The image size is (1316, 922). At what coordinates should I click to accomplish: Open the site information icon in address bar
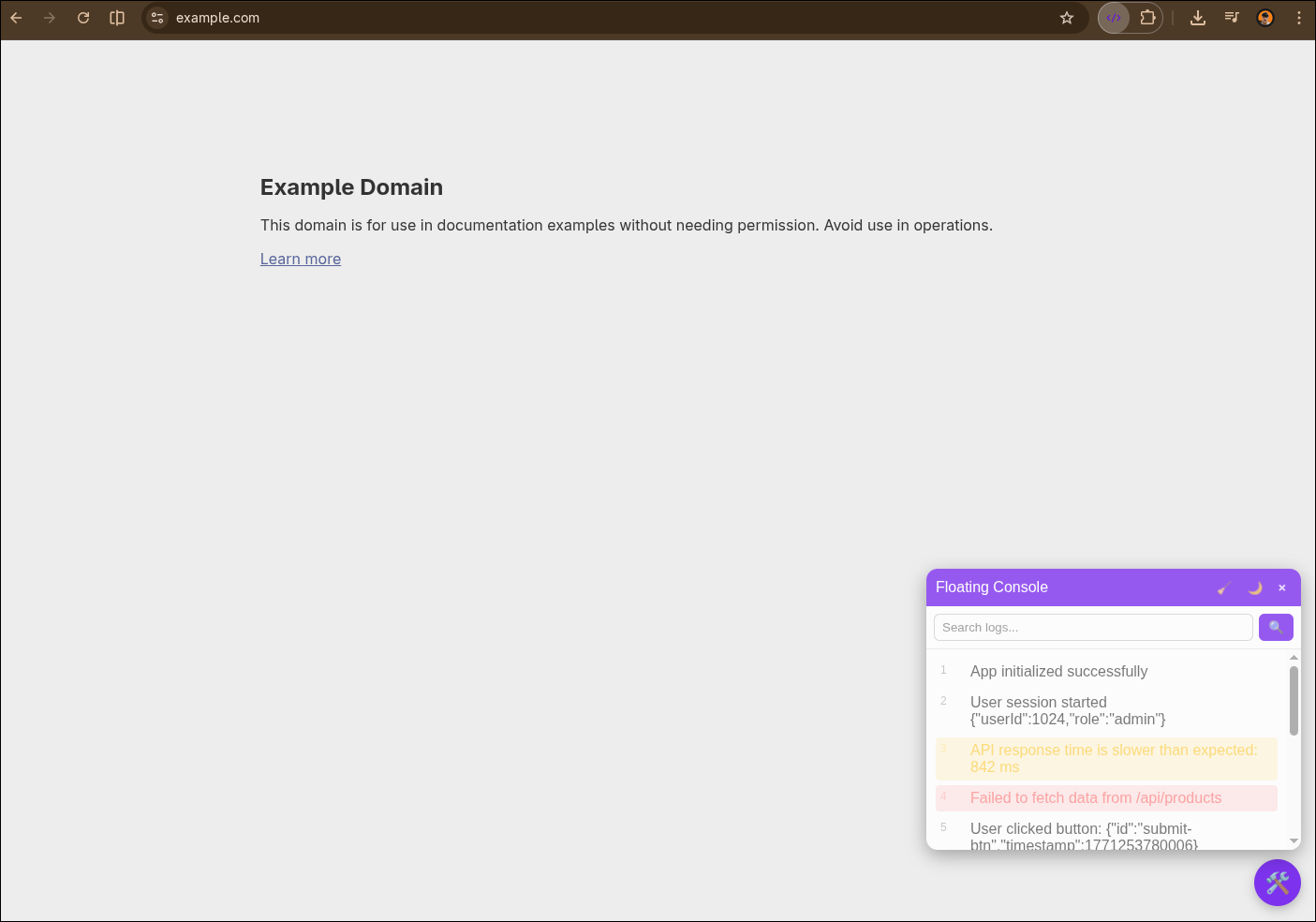coord(156,17)
